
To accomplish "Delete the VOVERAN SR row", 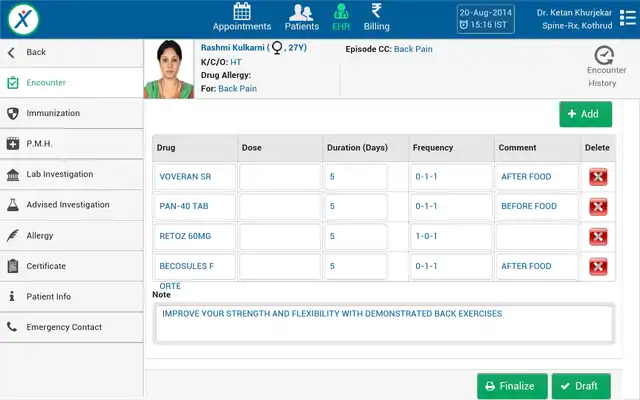I will 598,177.
